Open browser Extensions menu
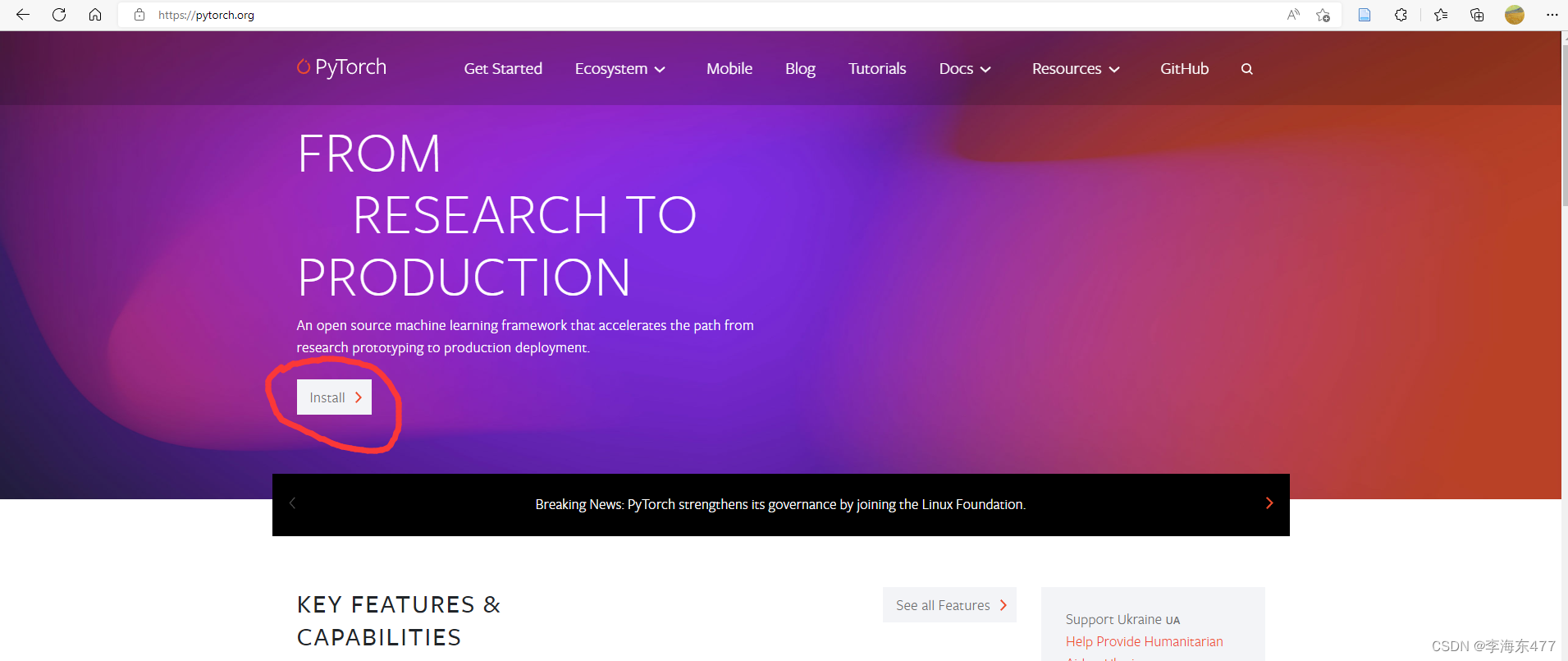Viewport: 1568px width, 661px height. pyautogui.click(x=1401, y=15)
